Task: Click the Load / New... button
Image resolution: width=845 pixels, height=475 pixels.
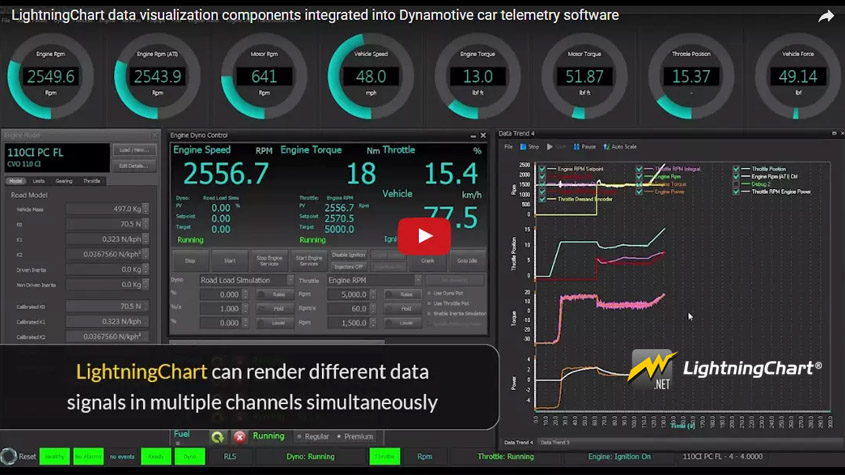Action: pyautogui.click(x=134, y=150)
